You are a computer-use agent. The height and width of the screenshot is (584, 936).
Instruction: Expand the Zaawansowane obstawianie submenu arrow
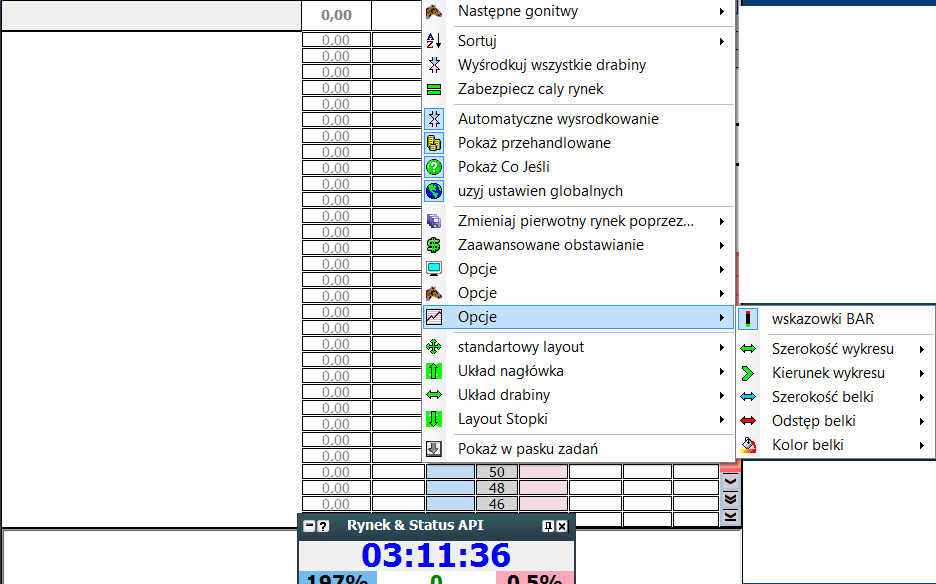pyautogui.click(x=722, y=245)
